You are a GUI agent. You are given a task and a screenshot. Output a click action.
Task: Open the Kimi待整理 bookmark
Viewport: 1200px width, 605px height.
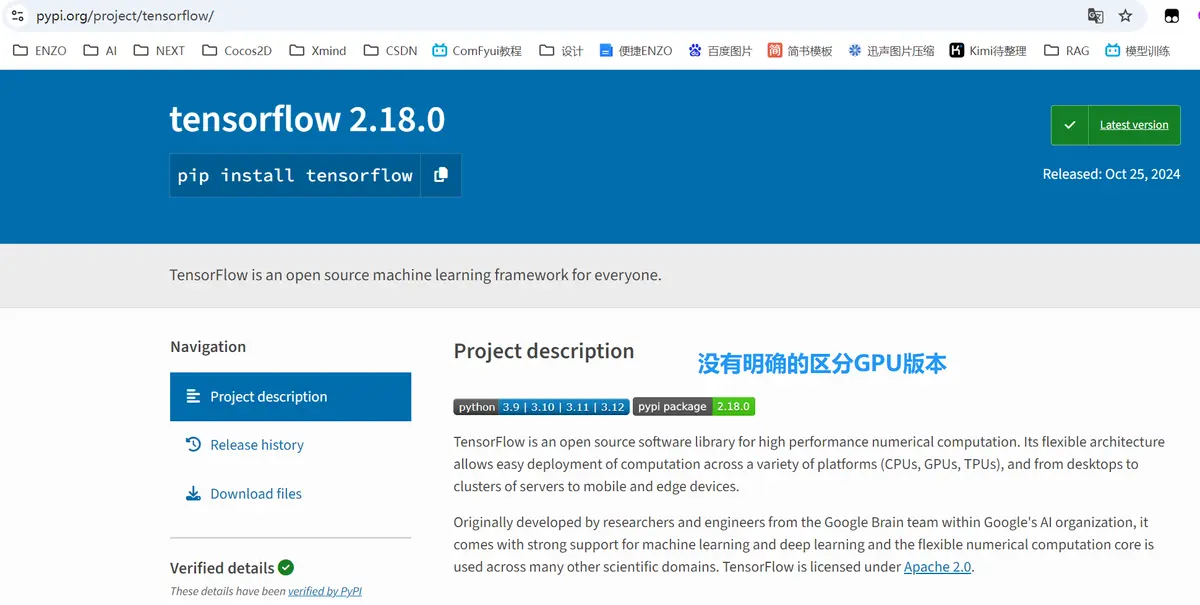[988, 50]
